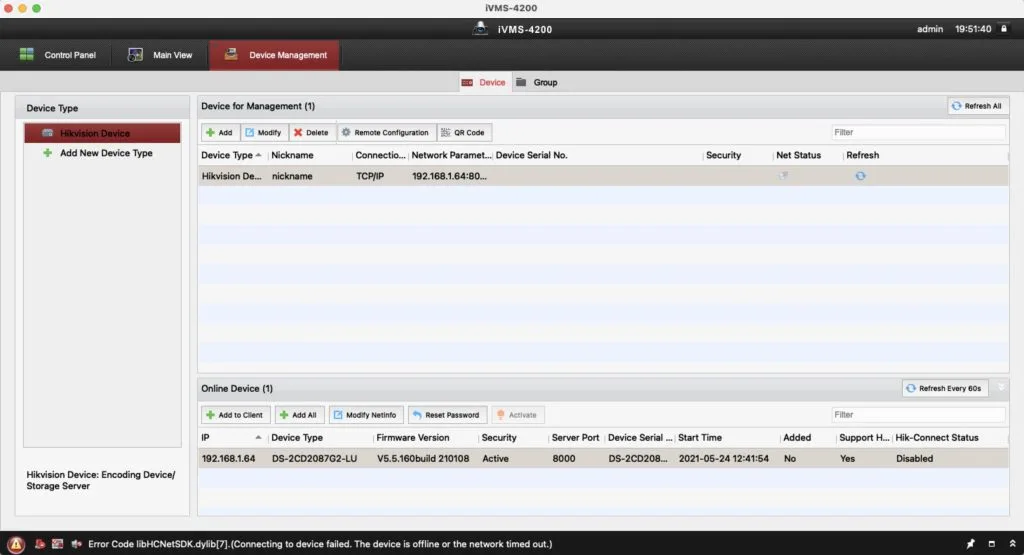
Task: Click the Server Port column header
Action: [x=575, y=437]
